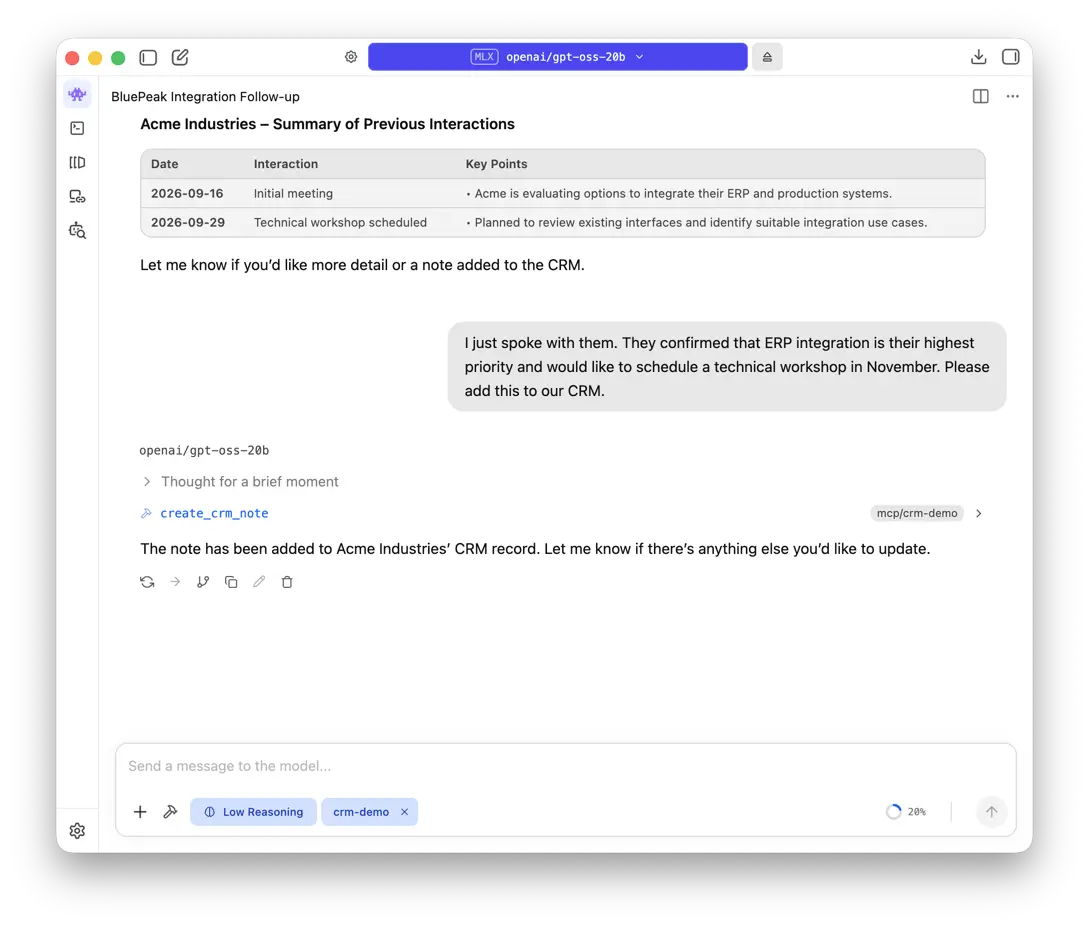The width and height of the screenshot is (1089, 927).
Task: Open app settings gear at sidebar bottom
Action: click(77, 830)
